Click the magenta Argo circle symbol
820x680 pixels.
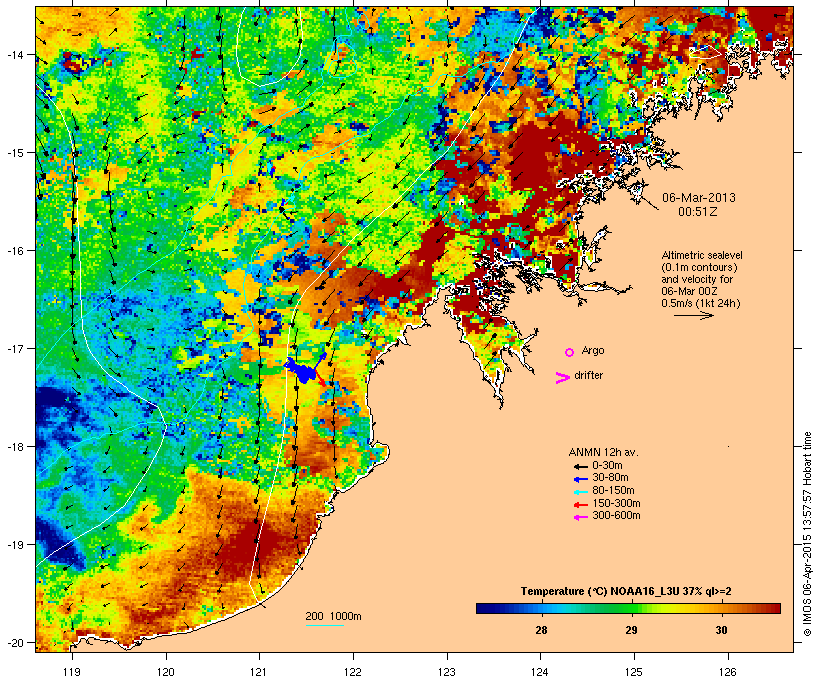pyautogui.click(x=570, y=353)
